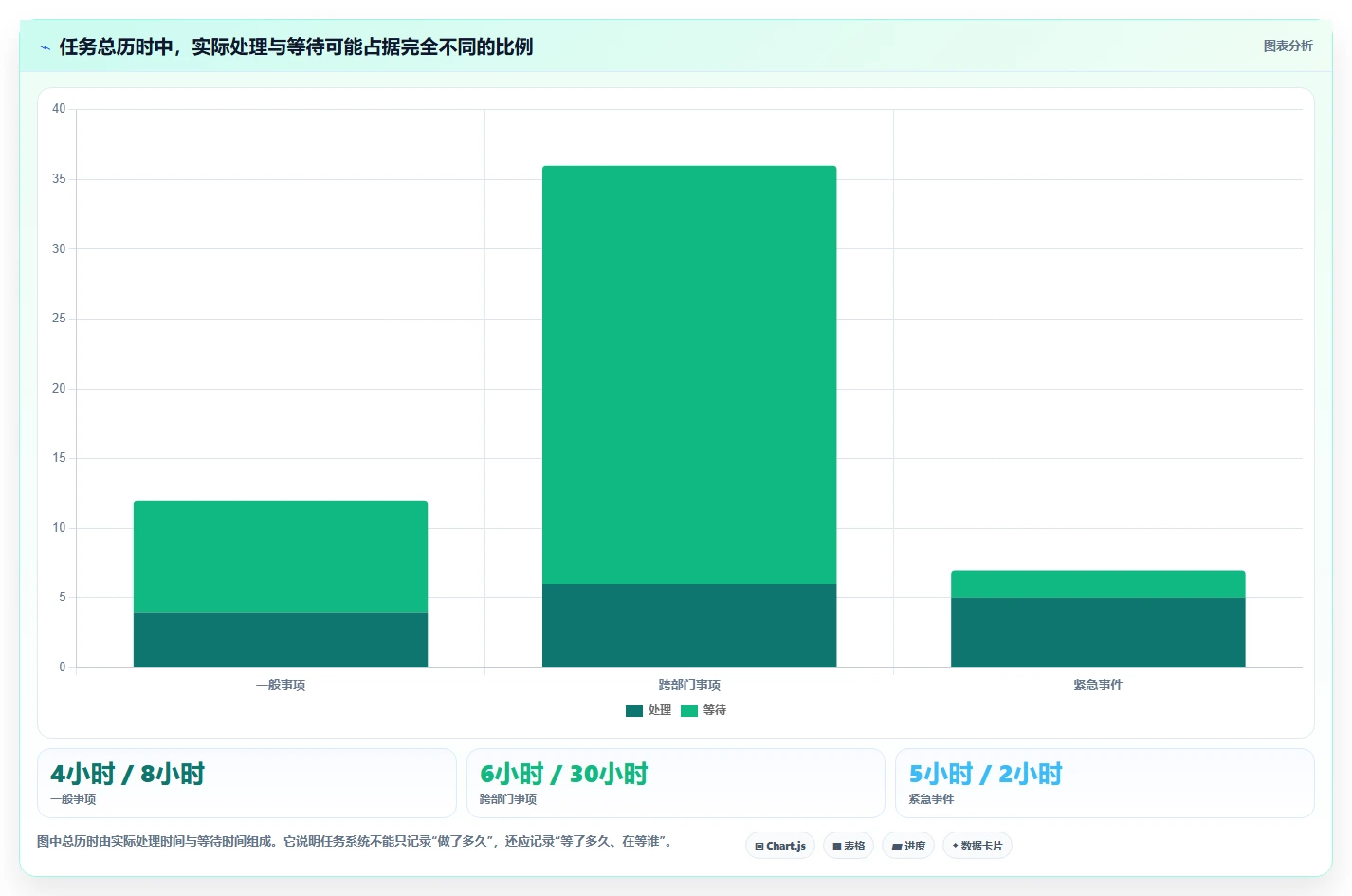Image resolution: width=1352 pixels, height=896 pixels.
Task: Open the 5小时 / 2小时 stat card
Action: (1105, 783)
